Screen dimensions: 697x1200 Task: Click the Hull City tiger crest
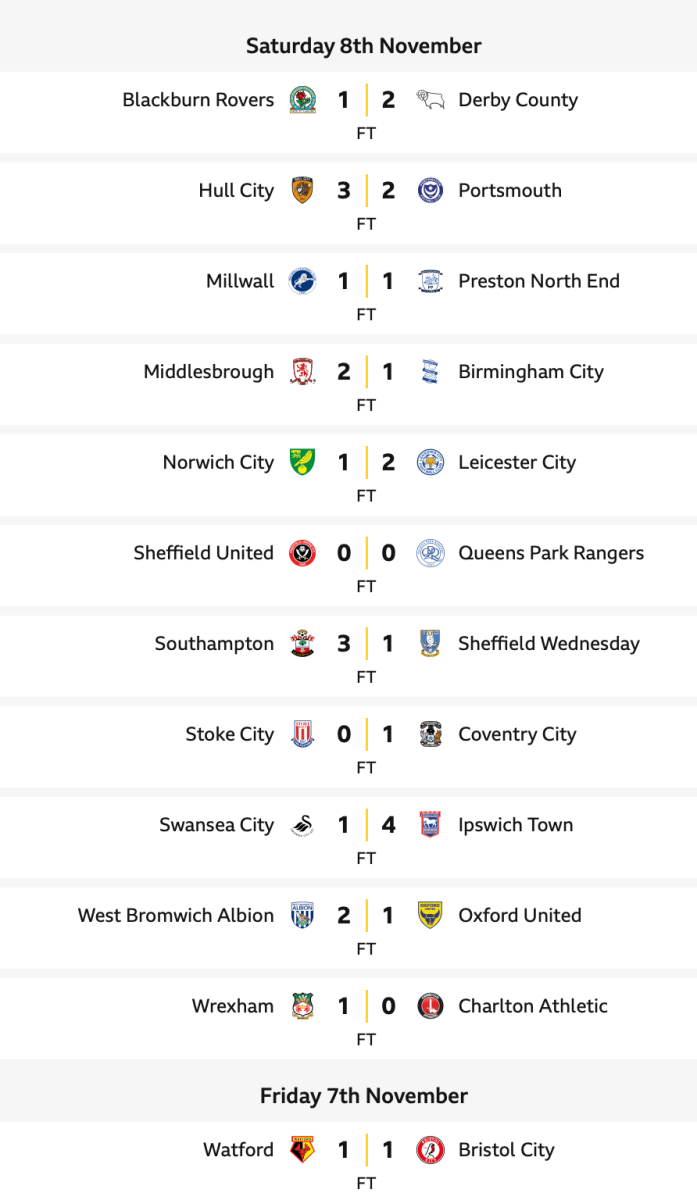click(x=302, y=191)
